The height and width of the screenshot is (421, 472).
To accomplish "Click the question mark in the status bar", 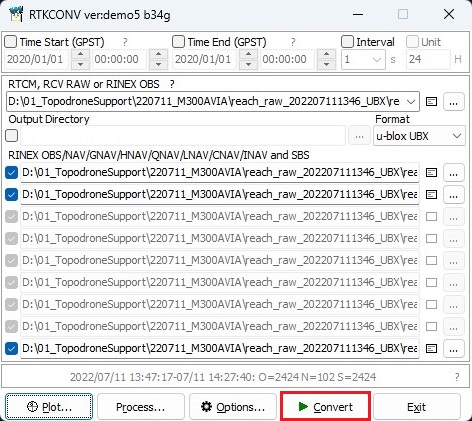I will [x=457, y=377].
